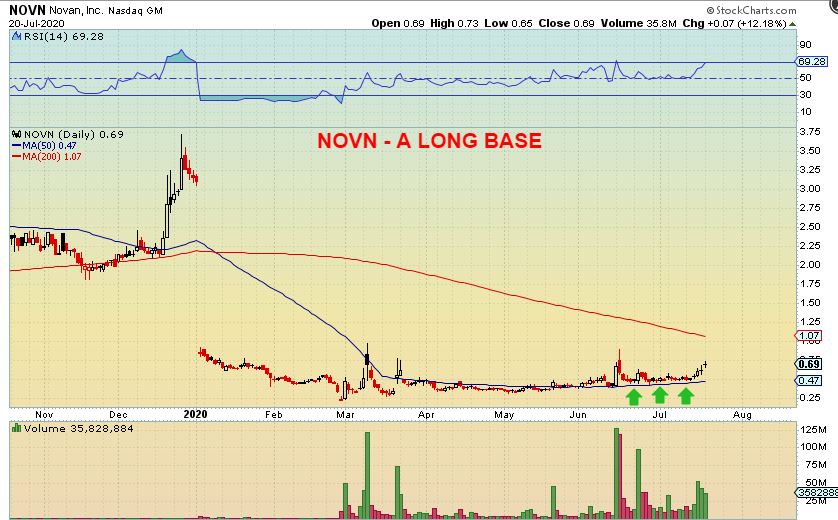Viewport: 838px width, 520px height.
Task: Click the Close 0.69 value in header
Action: [x=567, y=24]
